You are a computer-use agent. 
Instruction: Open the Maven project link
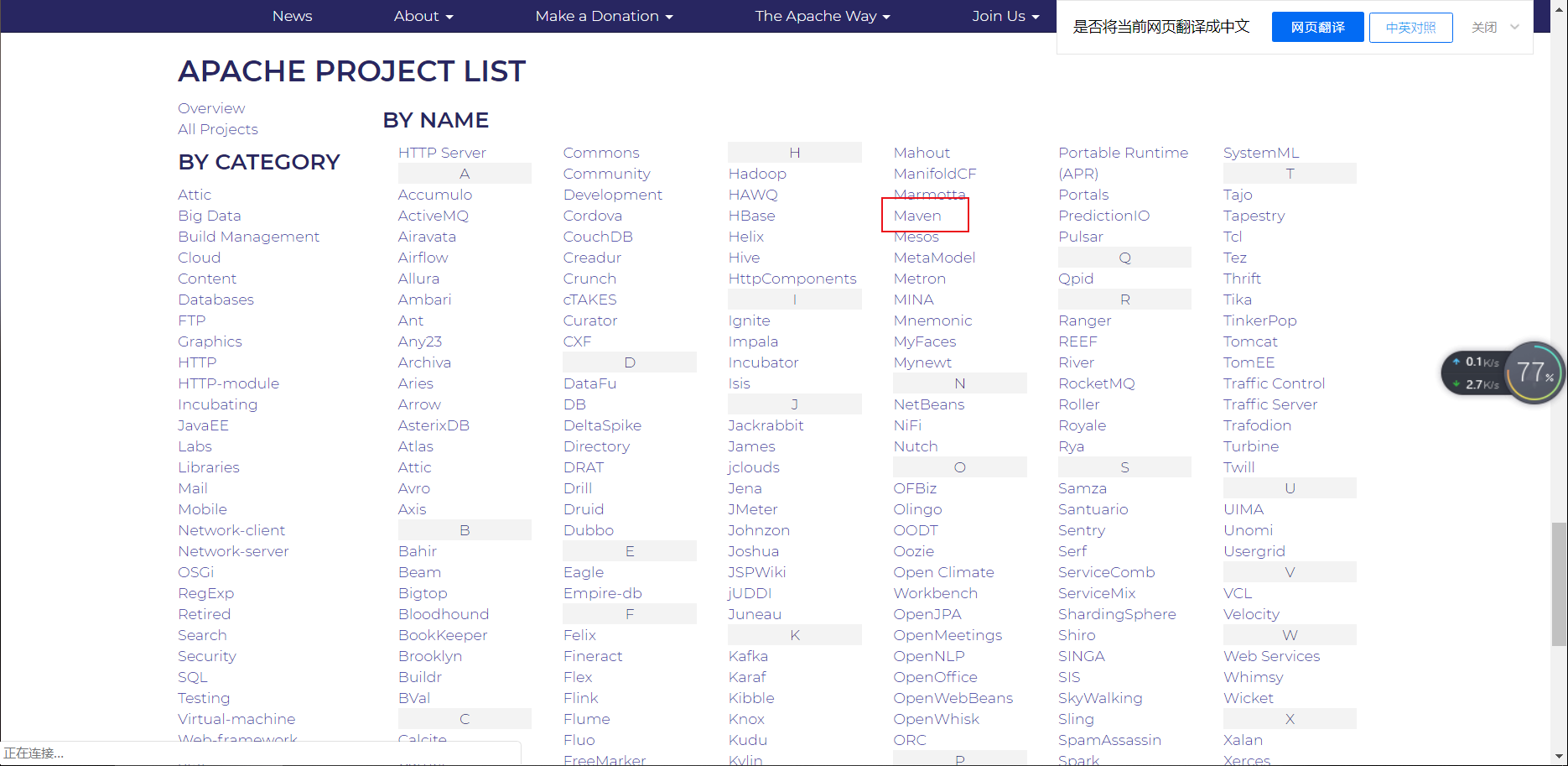pos(917,216)
